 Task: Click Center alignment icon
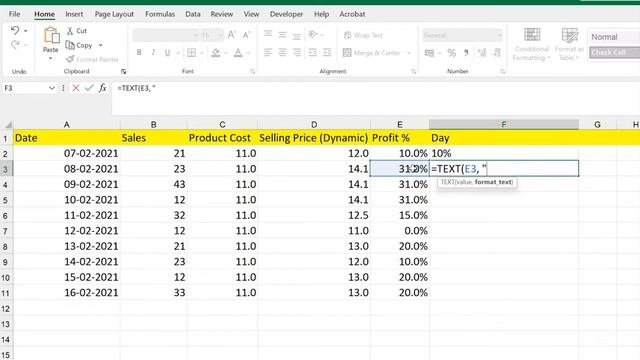point(282,52)
